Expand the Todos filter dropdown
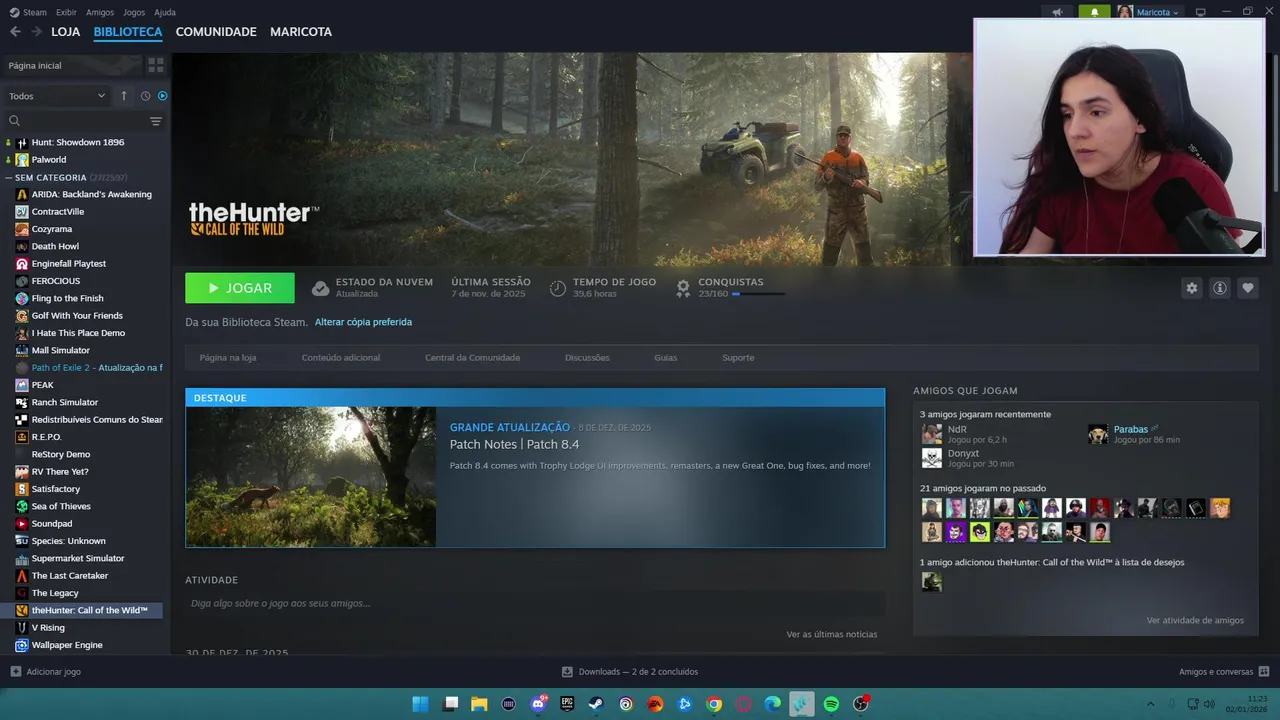1280x720 pixels. point(57,96)
